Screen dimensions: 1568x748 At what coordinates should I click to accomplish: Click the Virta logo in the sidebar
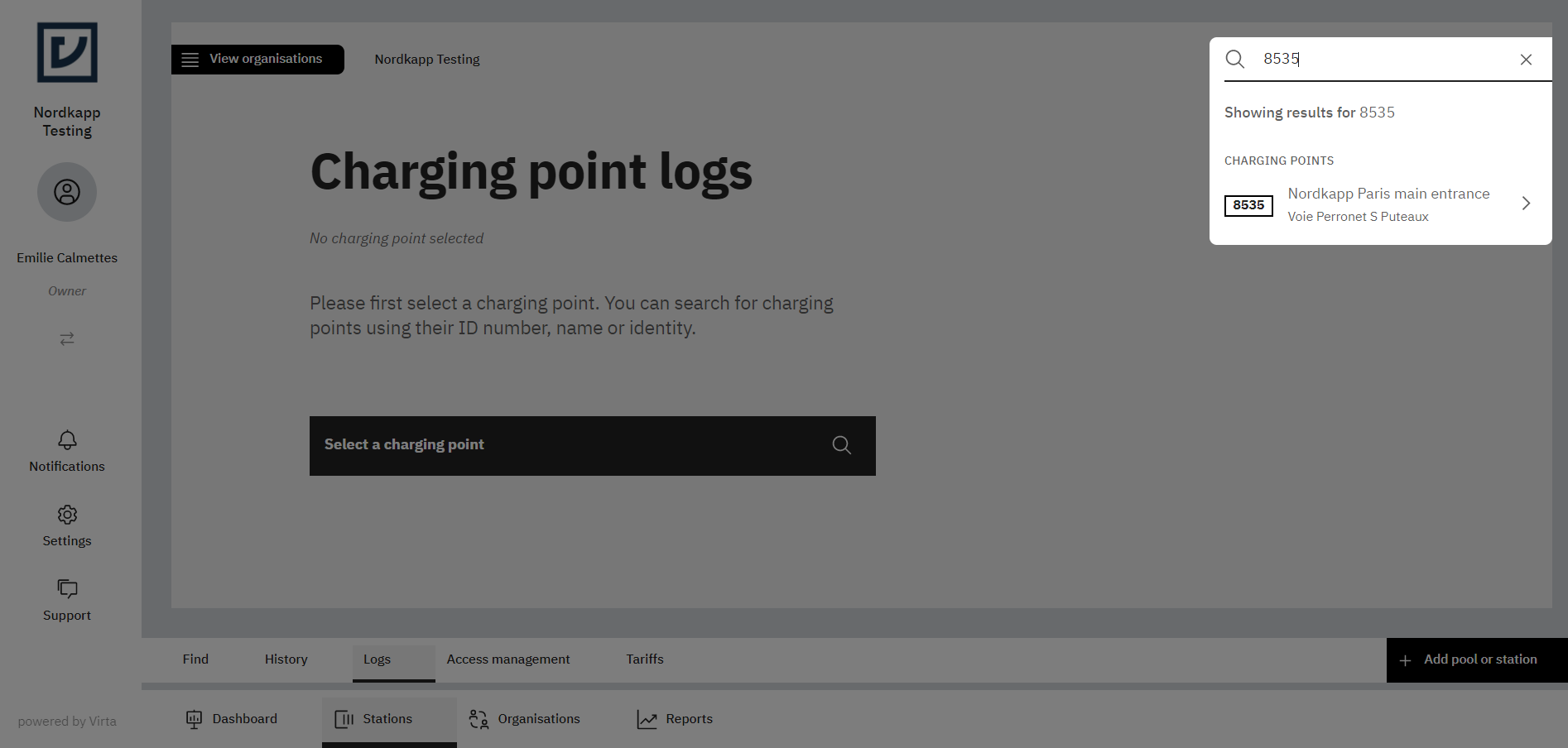click(x=66, y=52)
